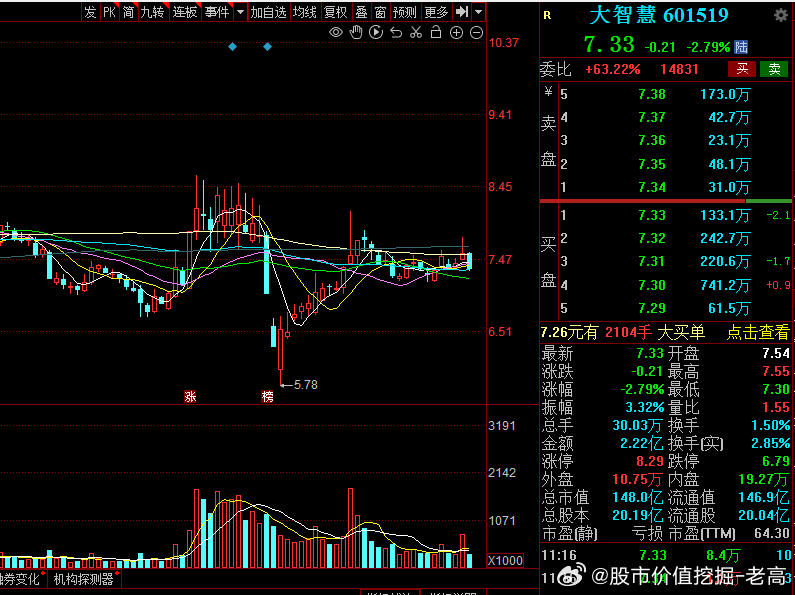Click the 委比 value +63.22%

click(x=612, y=69)
